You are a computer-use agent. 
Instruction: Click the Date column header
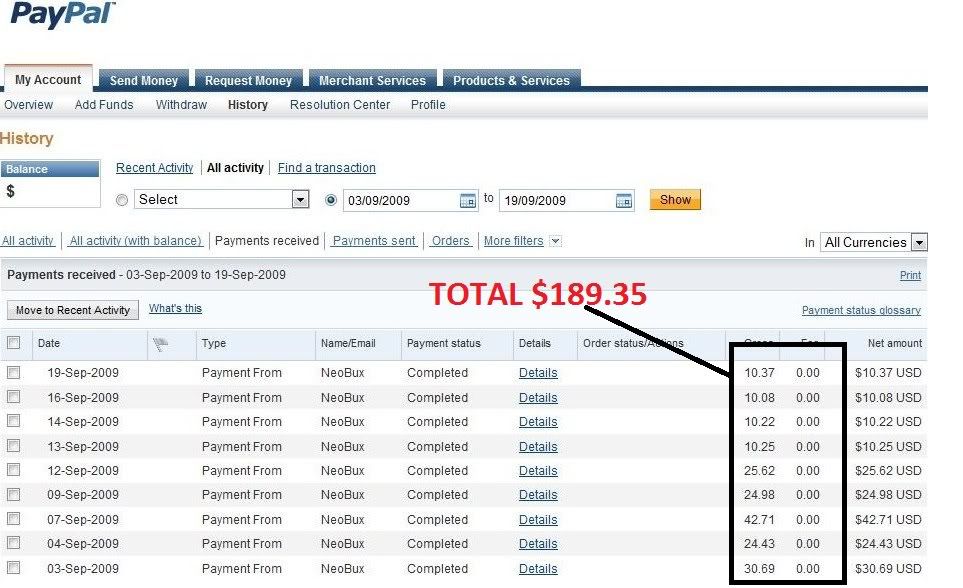click(x=49, y=343)
